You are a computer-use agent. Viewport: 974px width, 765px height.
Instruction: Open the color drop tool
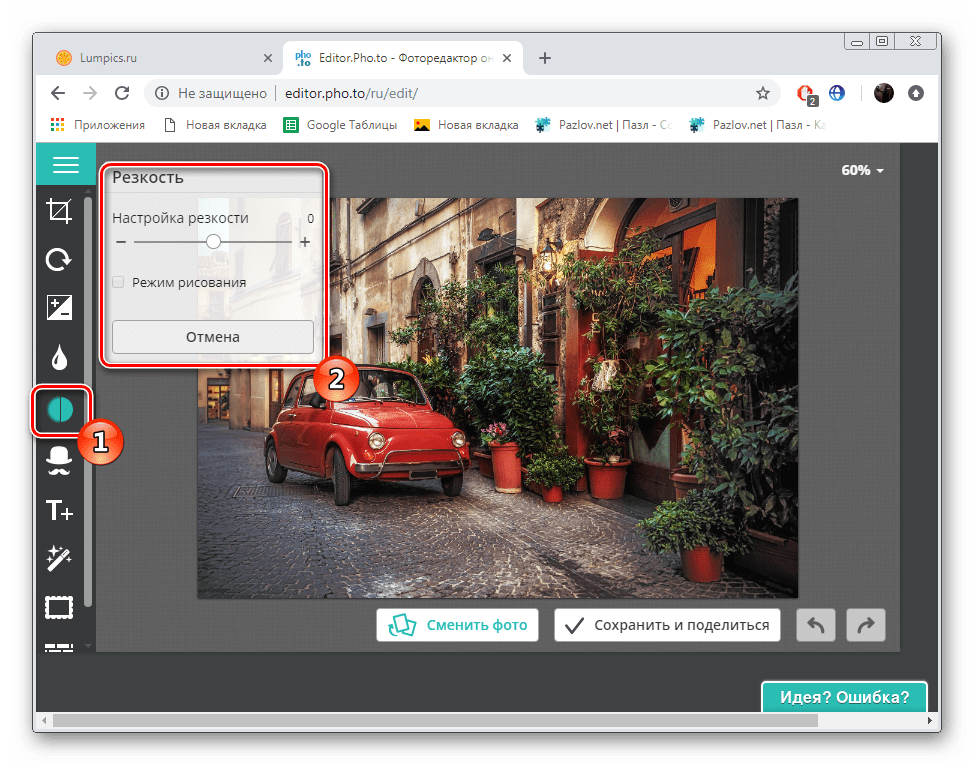pos(59,357)
